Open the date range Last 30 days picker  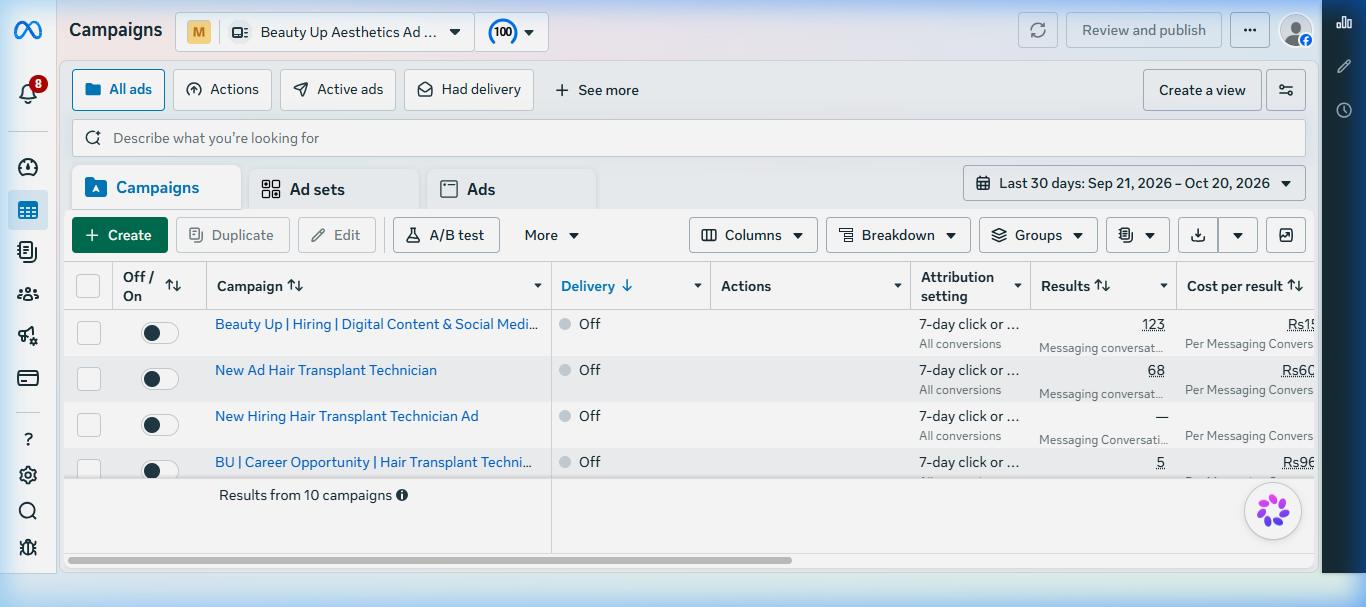pos(1134,183)
